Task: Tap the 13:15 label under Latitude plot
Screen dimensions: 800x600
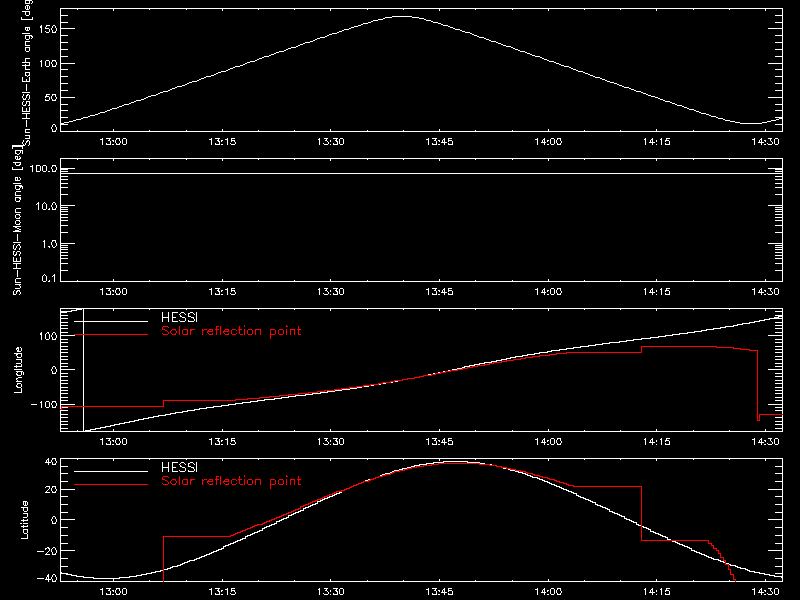Action: coord(222,592)
